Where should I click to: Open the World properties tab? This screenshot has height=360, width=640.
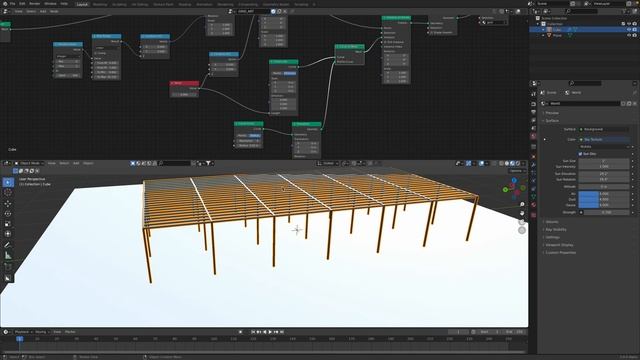coord(533,136)
